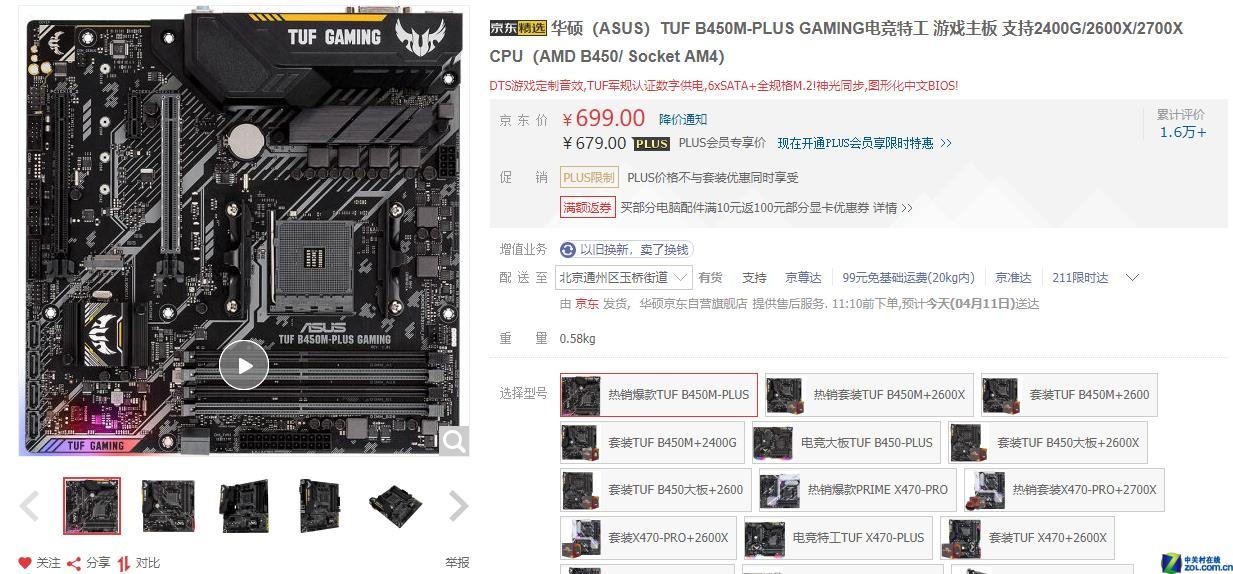Select the last angled motherboard thumbnail
Screen dimensions: 1233x574
click(x=395, y=506)
